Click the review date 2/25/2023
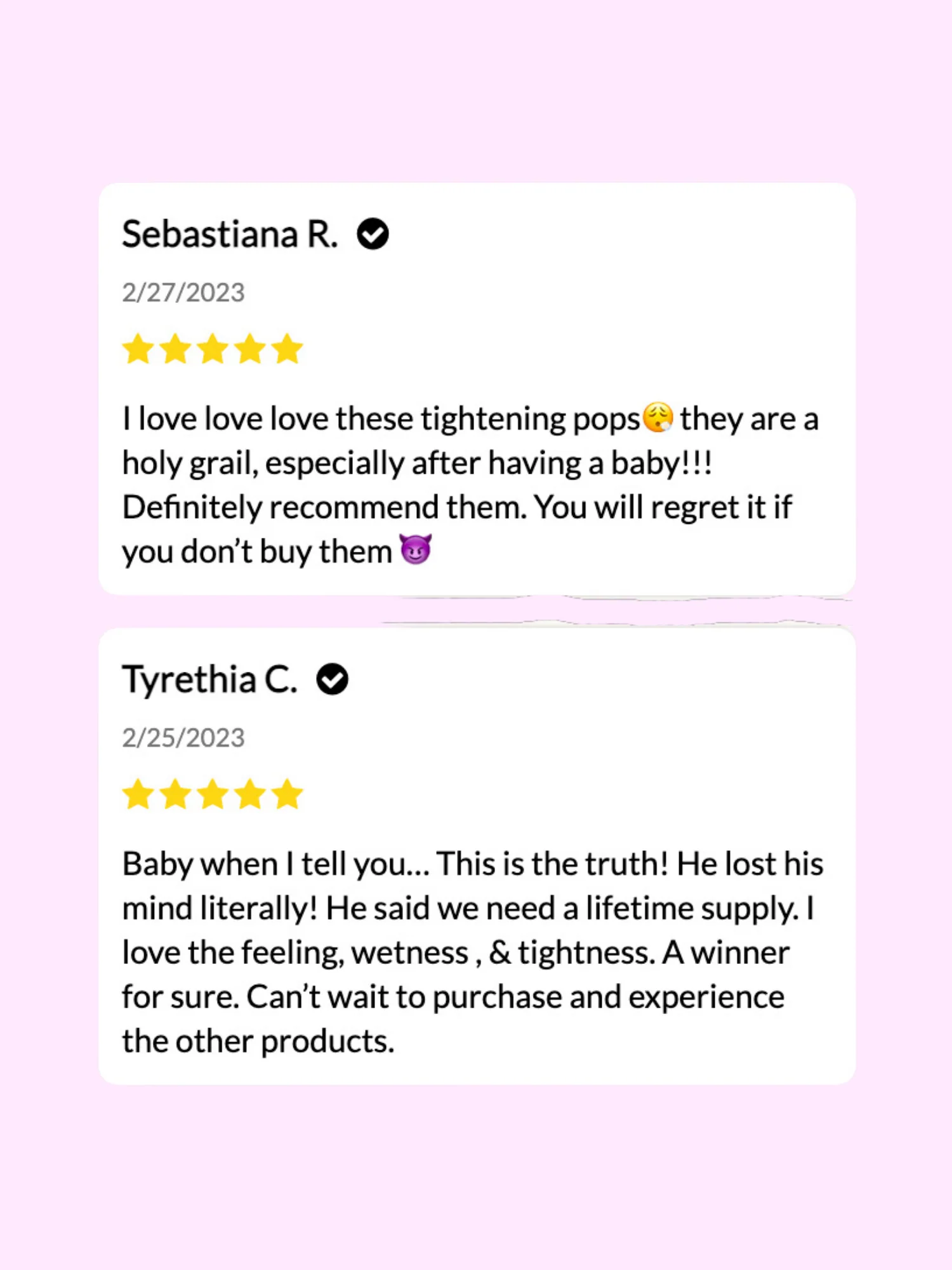952x1270 pixels. pyautogui.click(x=183, y=738)
